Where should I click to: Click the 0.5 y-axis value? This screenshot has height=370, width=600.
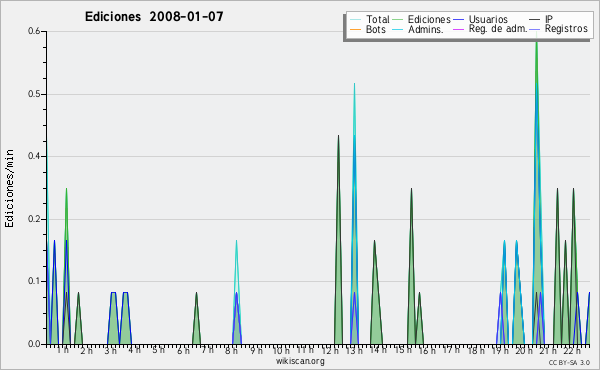pos(34,94)
